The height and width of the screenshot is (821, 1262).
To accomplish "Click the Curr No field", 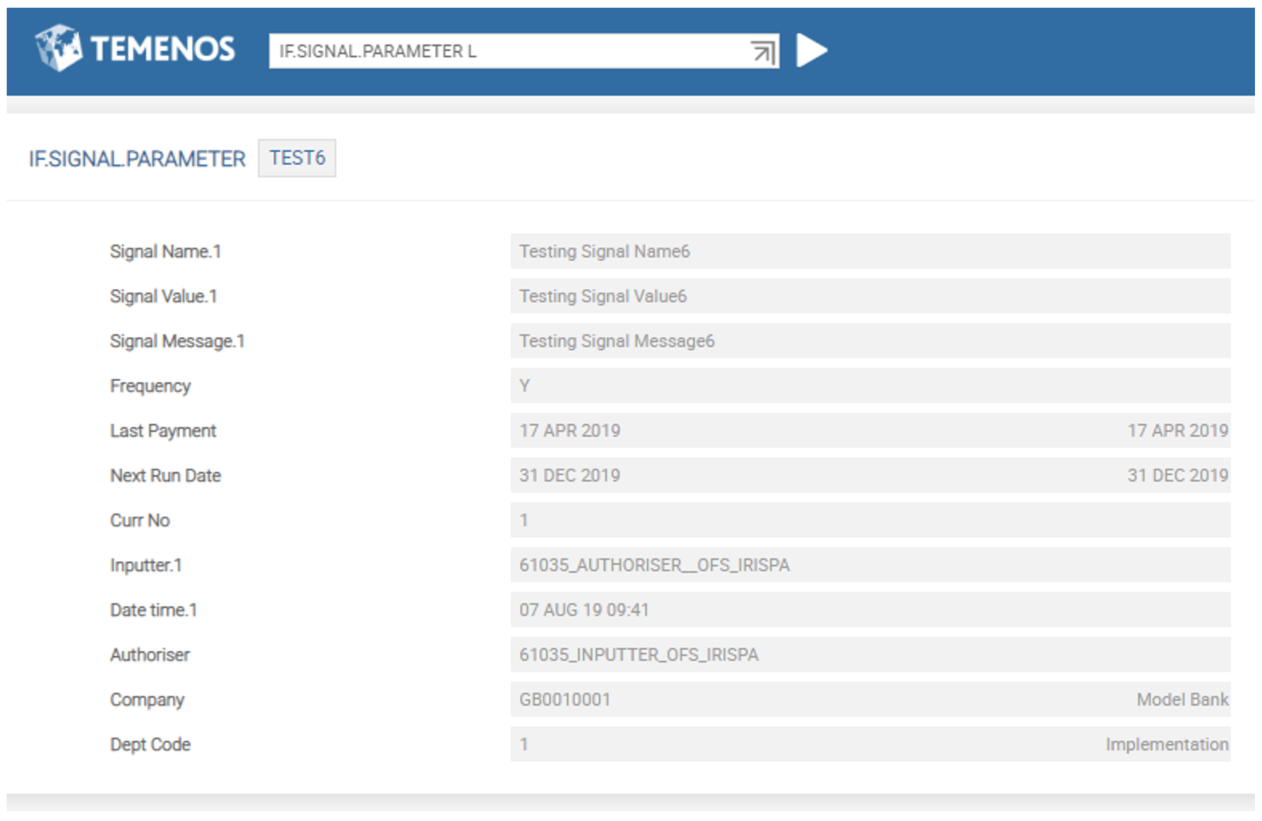I will [x=868, y=521].
